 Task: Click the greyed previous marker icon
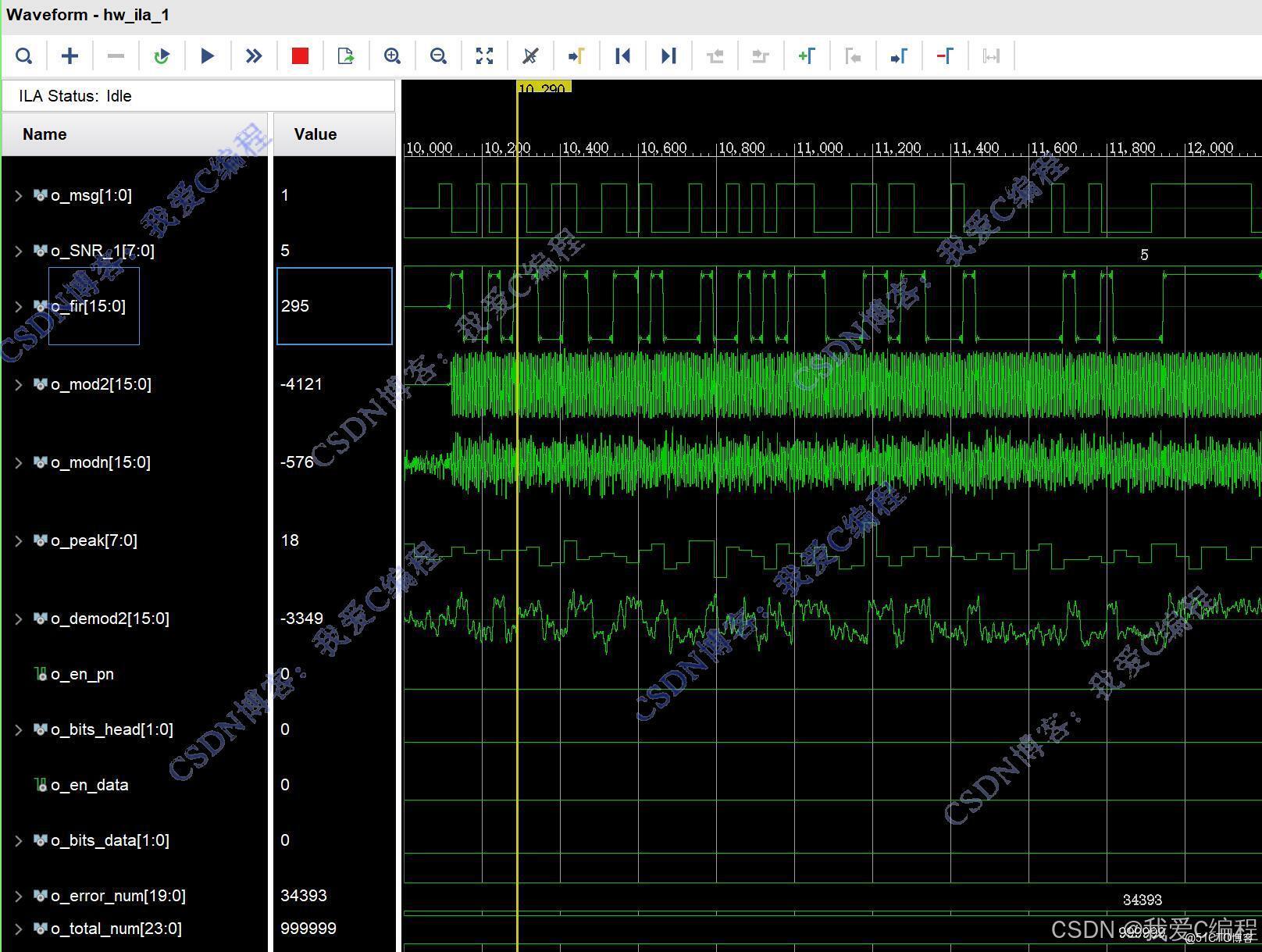pos(853,56)
